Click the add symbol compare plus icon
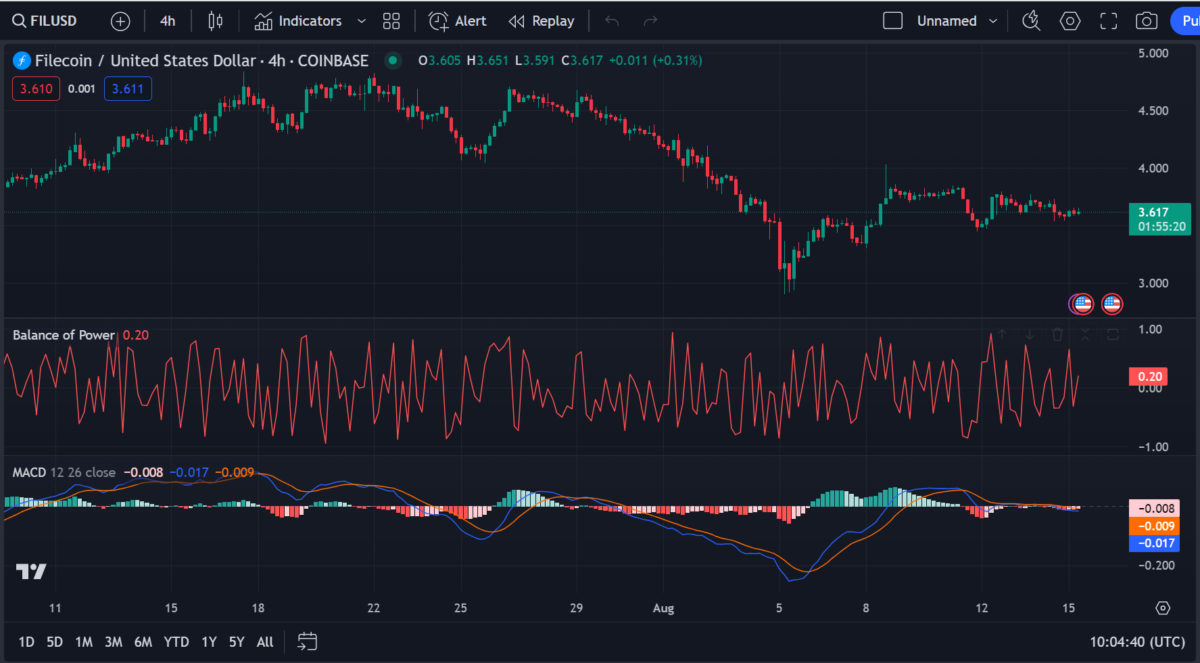 click(120, 21)
